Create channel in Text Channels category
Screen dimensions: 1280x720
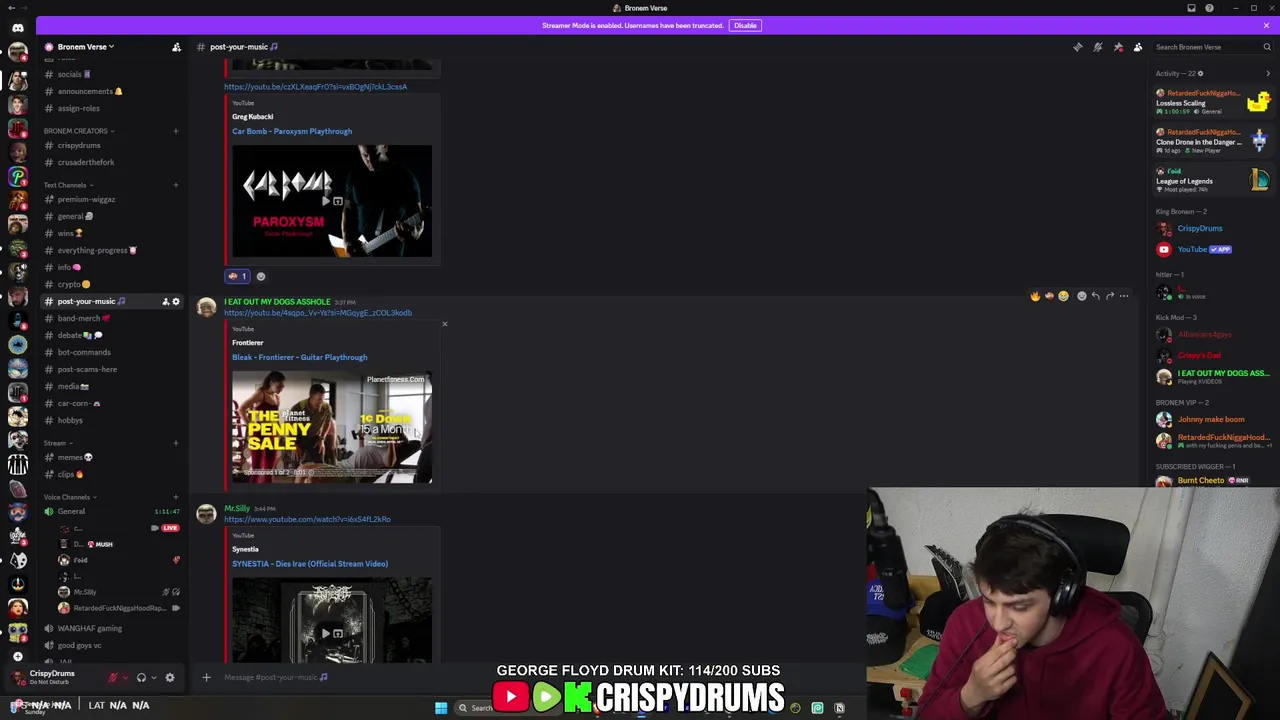pos(176,185)
